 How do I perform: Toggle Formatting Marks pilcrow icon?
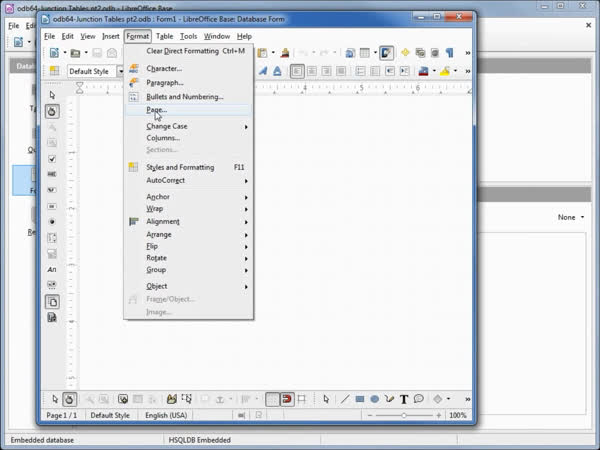point(450,53)
